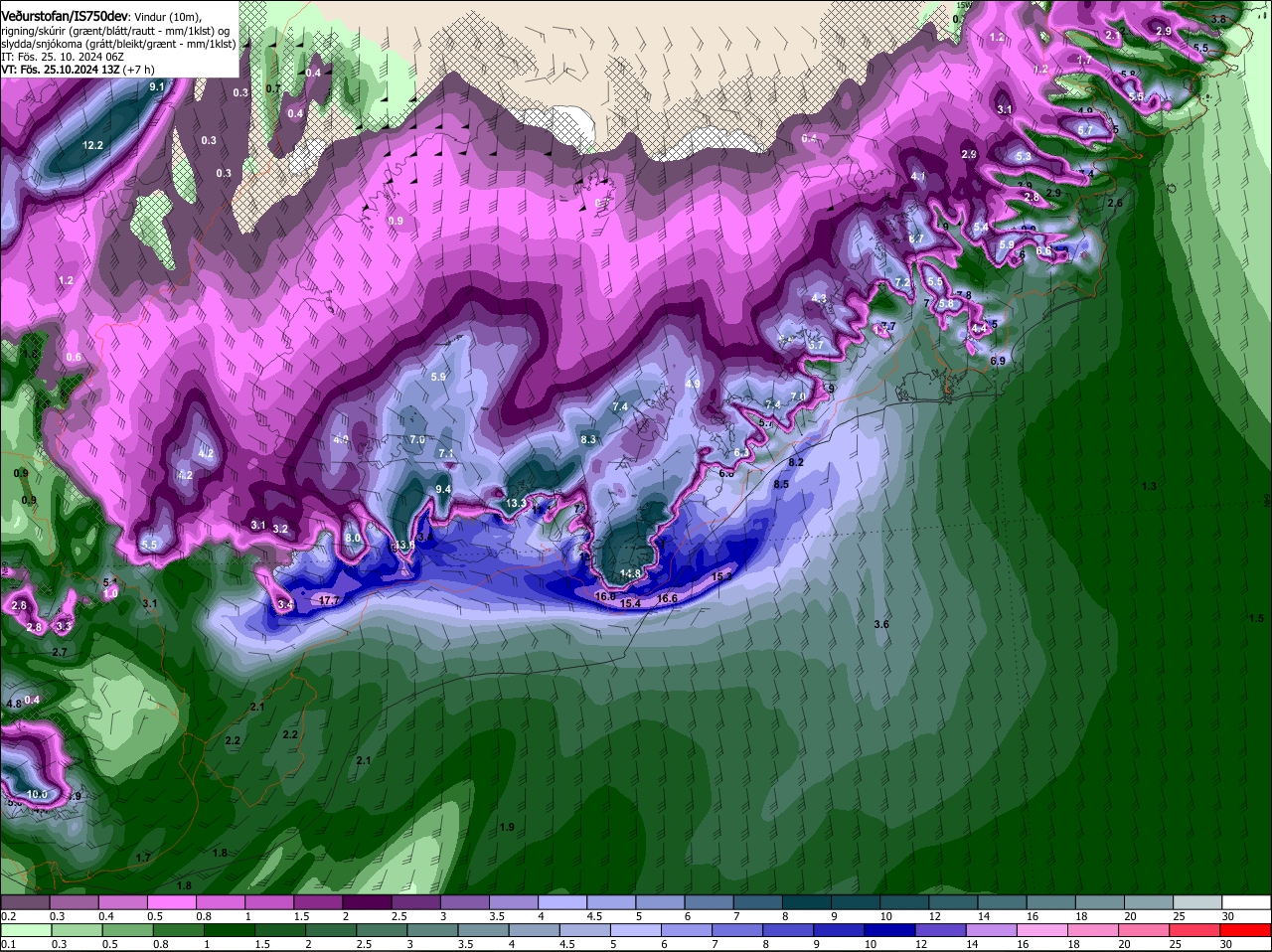The height and width of the screenshot is (952, 1272).
Task: Click the 4.8 value at the left edge
Action: pyautogui.click(x=13, y=704)
